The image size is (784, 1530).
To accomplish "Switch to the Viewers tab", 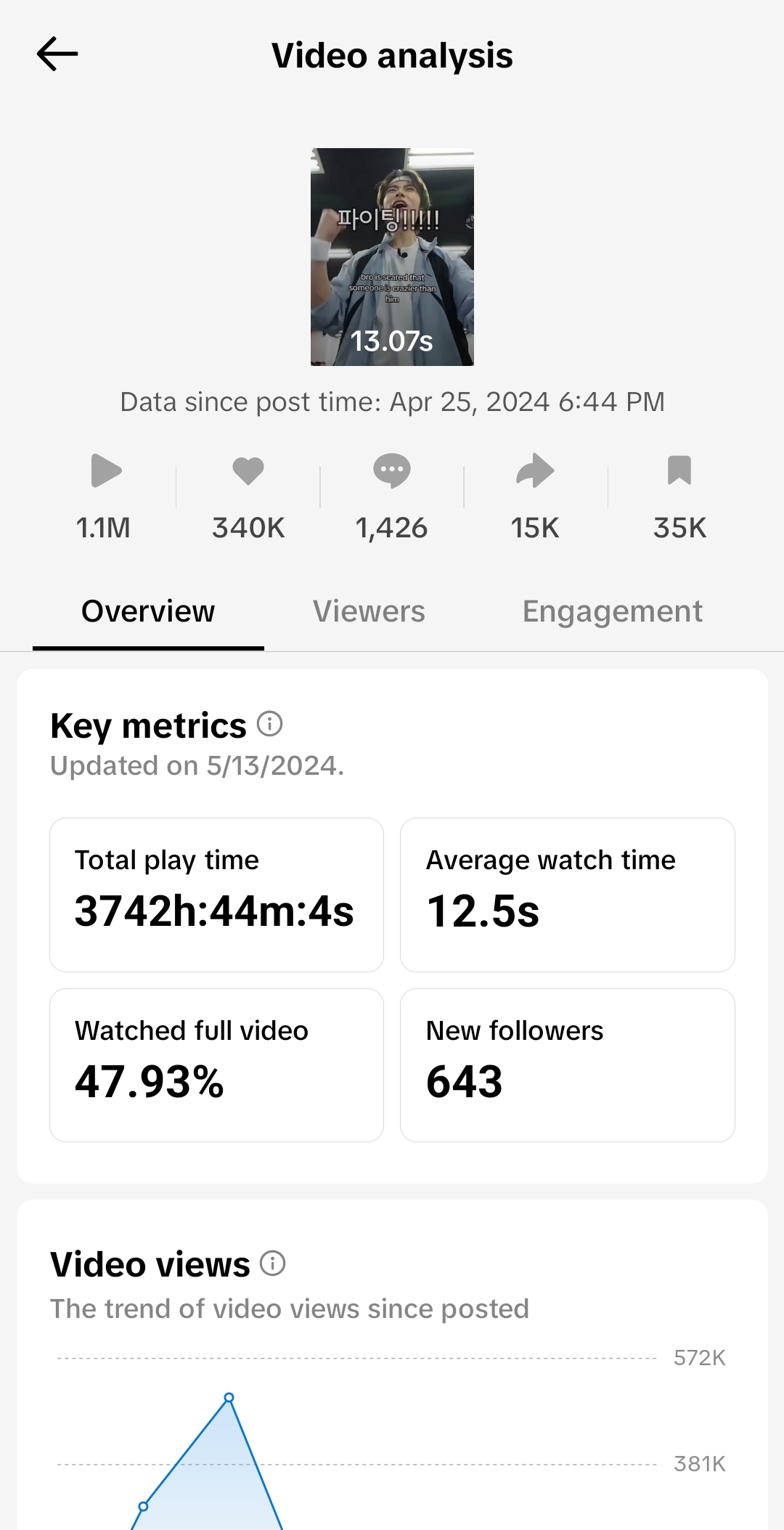I will (369, 611).
